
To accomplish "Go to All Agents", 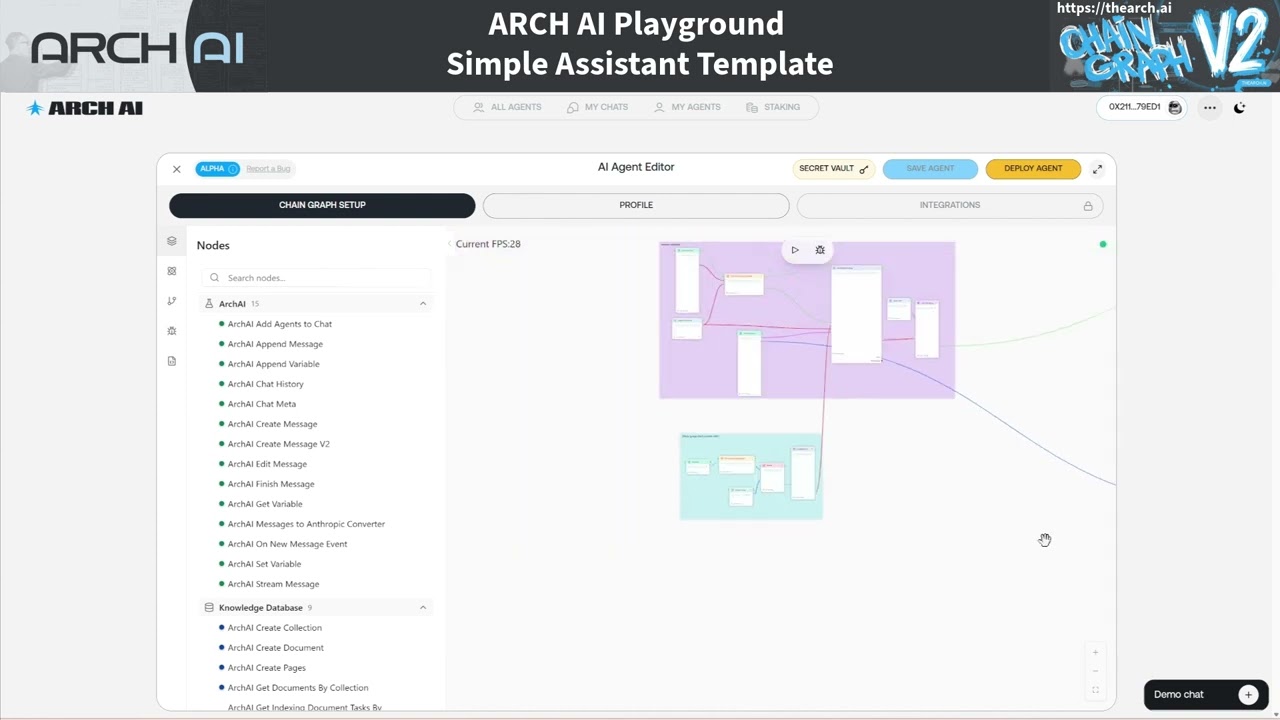I will coord(507,107).
